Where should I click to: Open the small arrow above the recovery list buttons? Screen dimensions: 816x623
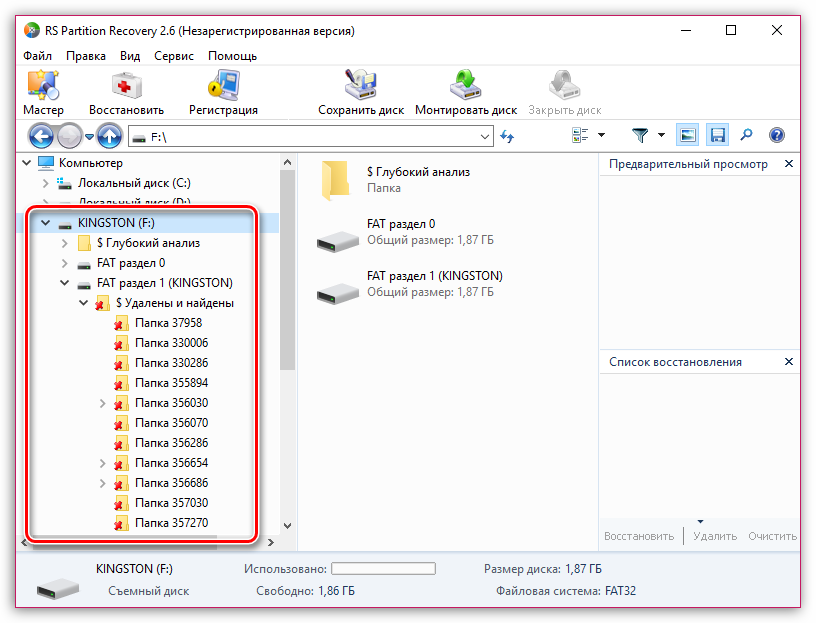coord(700,522)
